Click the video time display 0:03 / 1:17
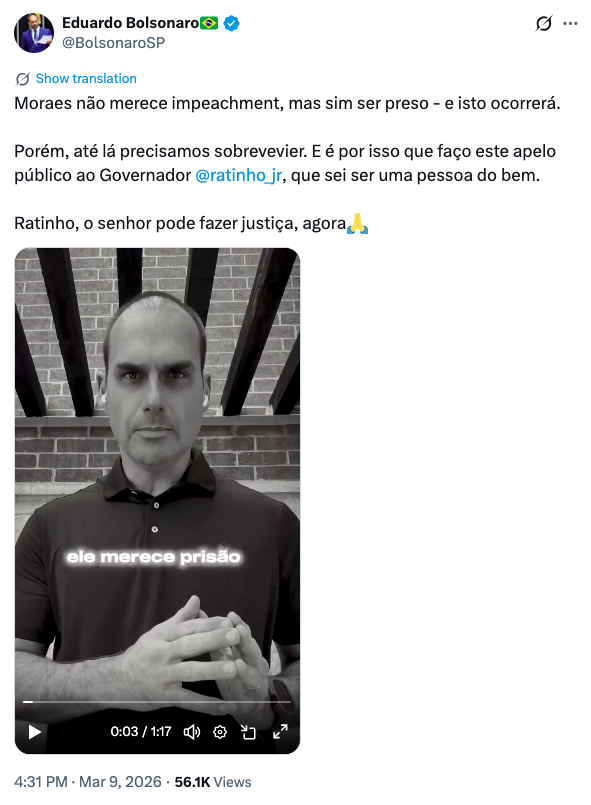The height and width of the screenshot is (805, 591). (x=141, y=732)
